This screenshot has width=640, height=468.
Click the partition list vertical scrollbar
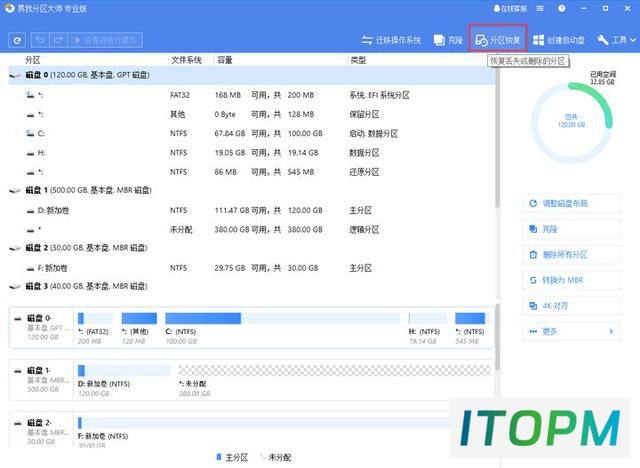coord(497,137)
